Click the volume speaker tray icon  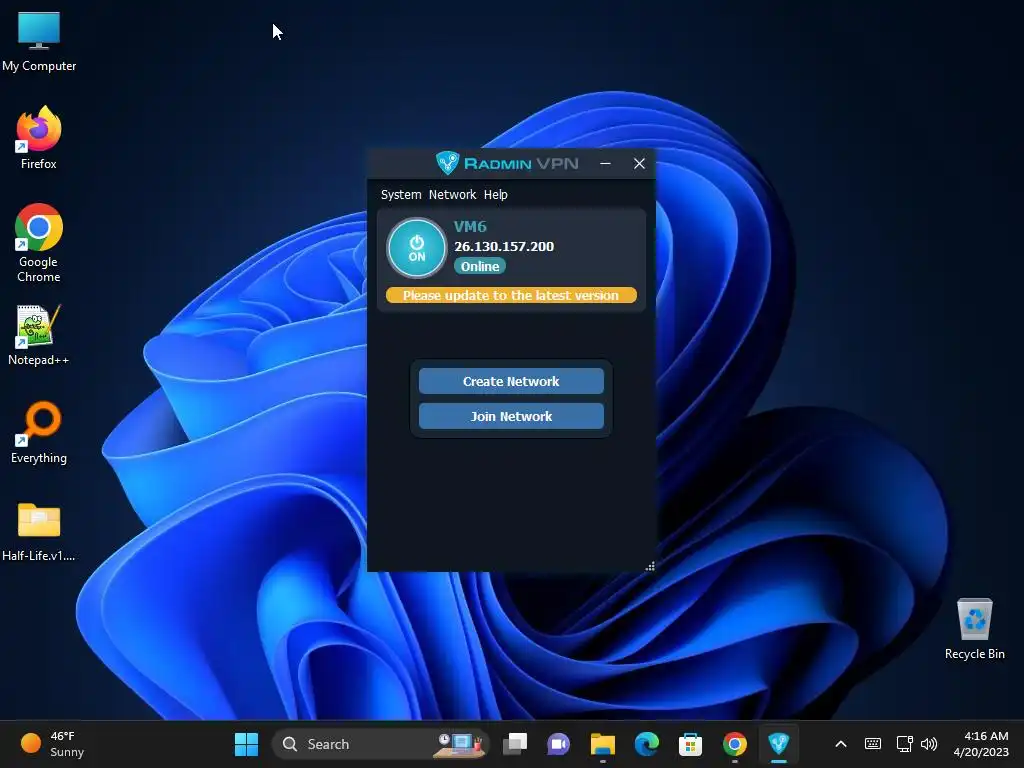tap(929, 744)
